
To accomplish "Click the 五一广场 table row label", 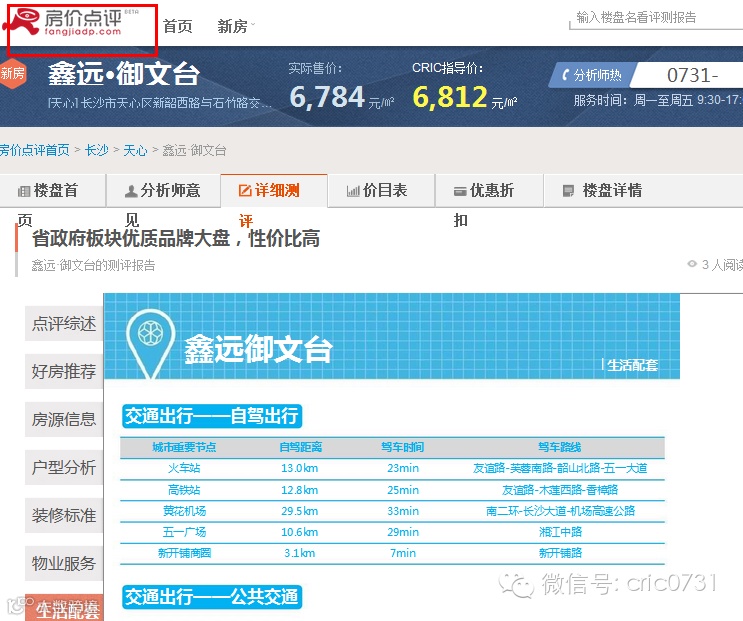I will coord(184,532).
